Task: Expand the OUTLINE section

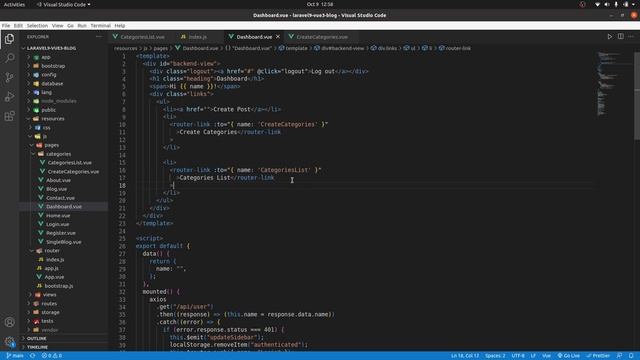Action: (37, 338)
